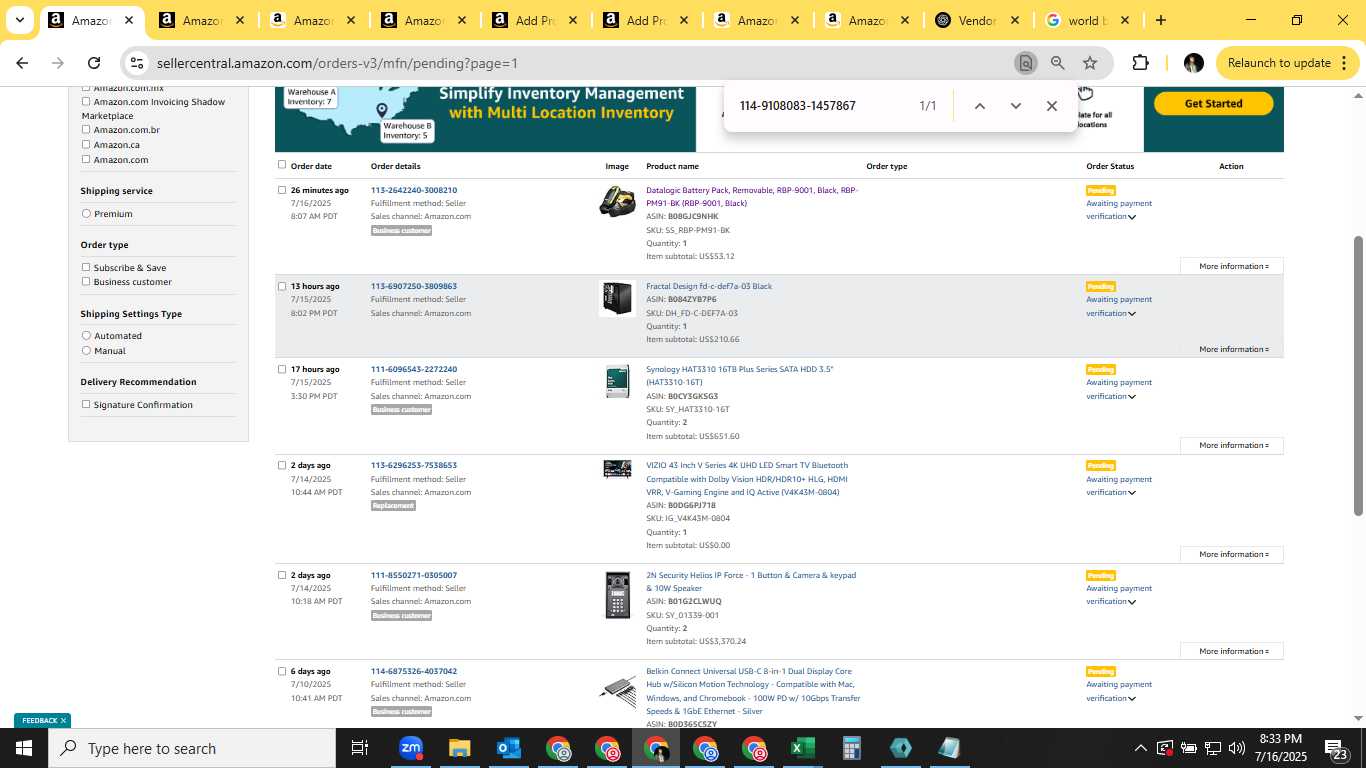Open Outlook from taskbar
Image resolution: width=1366 pixels, height=768 pixels.
tap(508, 748)
